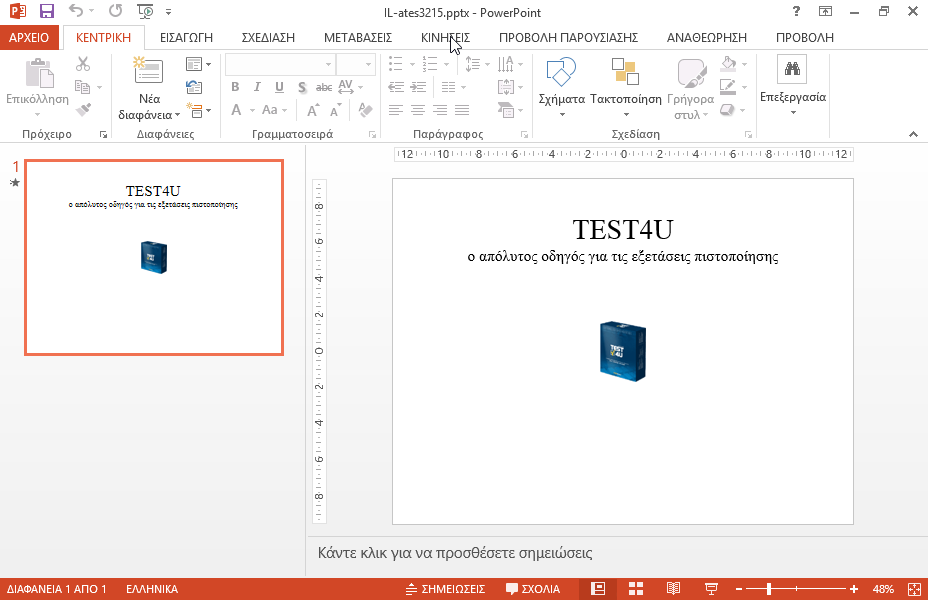Screen dimensions: 928x600
Task: Open the font size combo box
Action: tap(356, 64)
